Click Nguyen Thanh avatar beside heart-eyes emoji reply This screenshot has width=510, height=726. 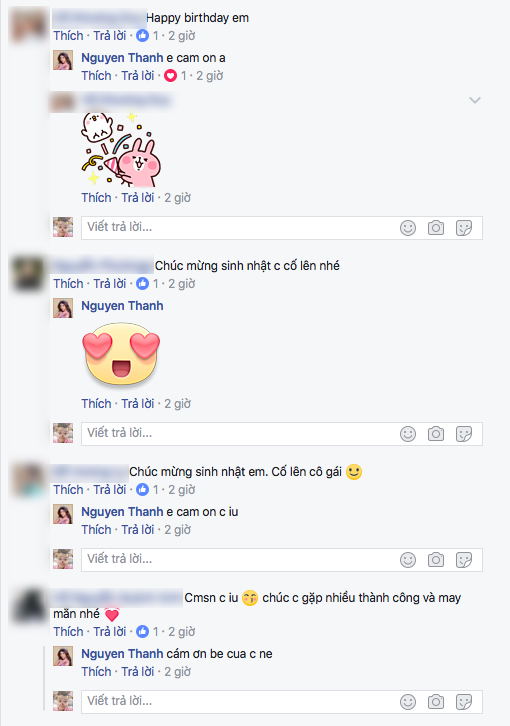click(x=63, y=308)
